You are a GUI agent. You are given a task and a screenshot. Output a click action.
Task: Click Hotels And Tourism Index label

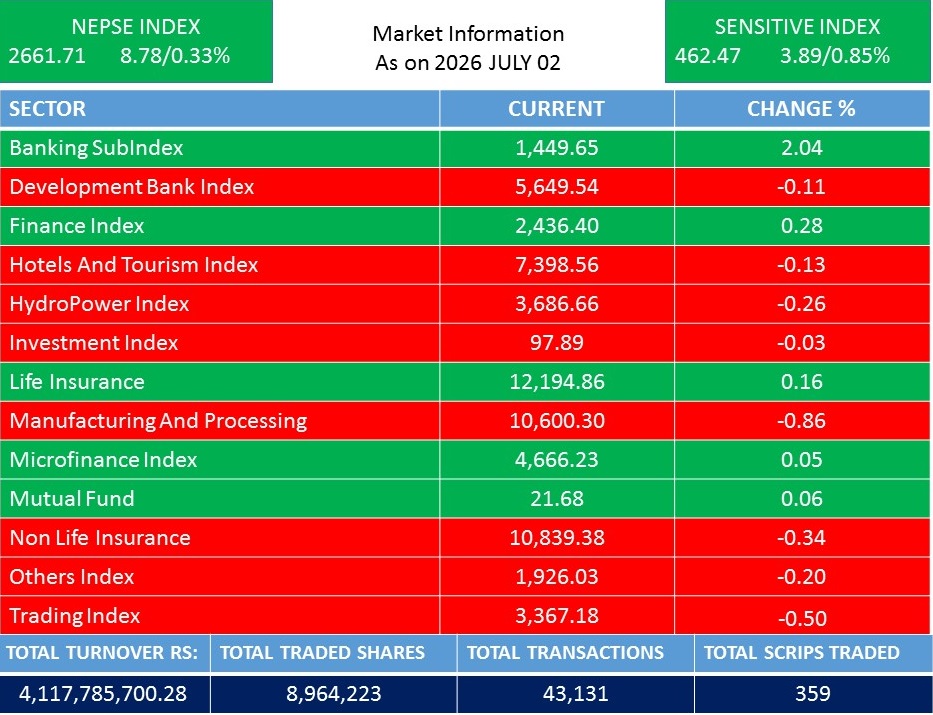[134, 265]
